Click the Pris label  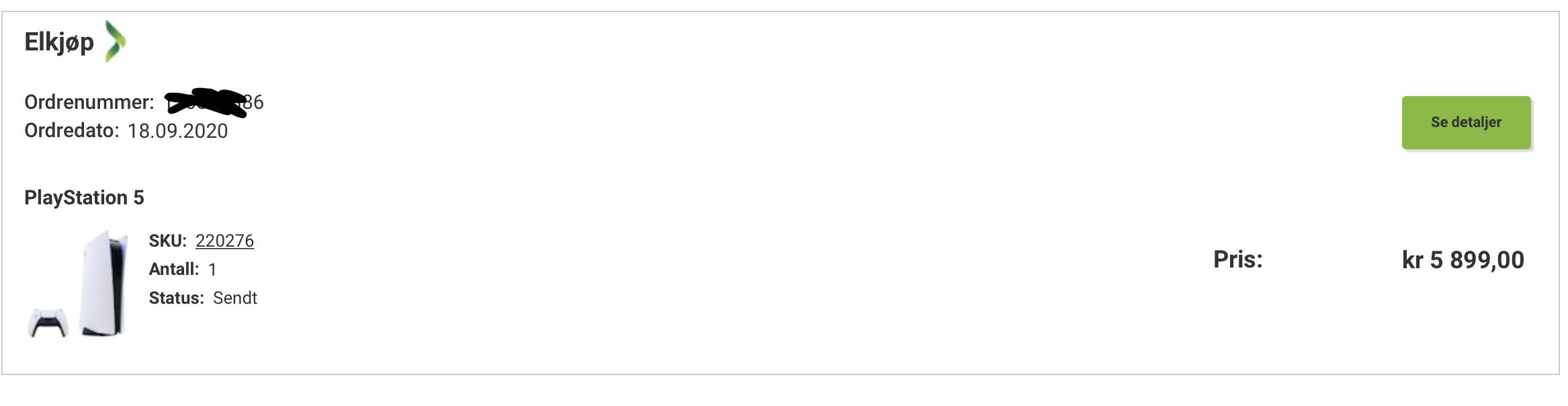[1238, 259]
